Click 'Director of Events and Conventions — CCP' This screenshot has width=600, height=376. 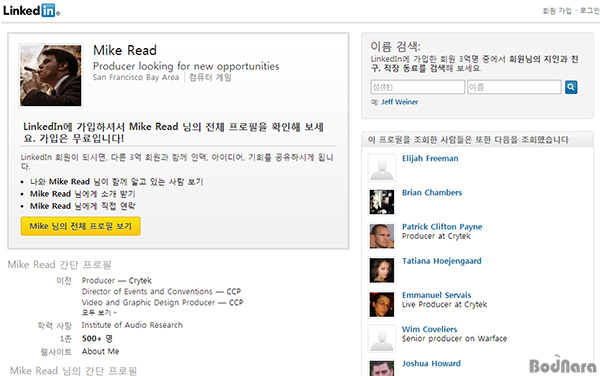[x=161, y=291]
